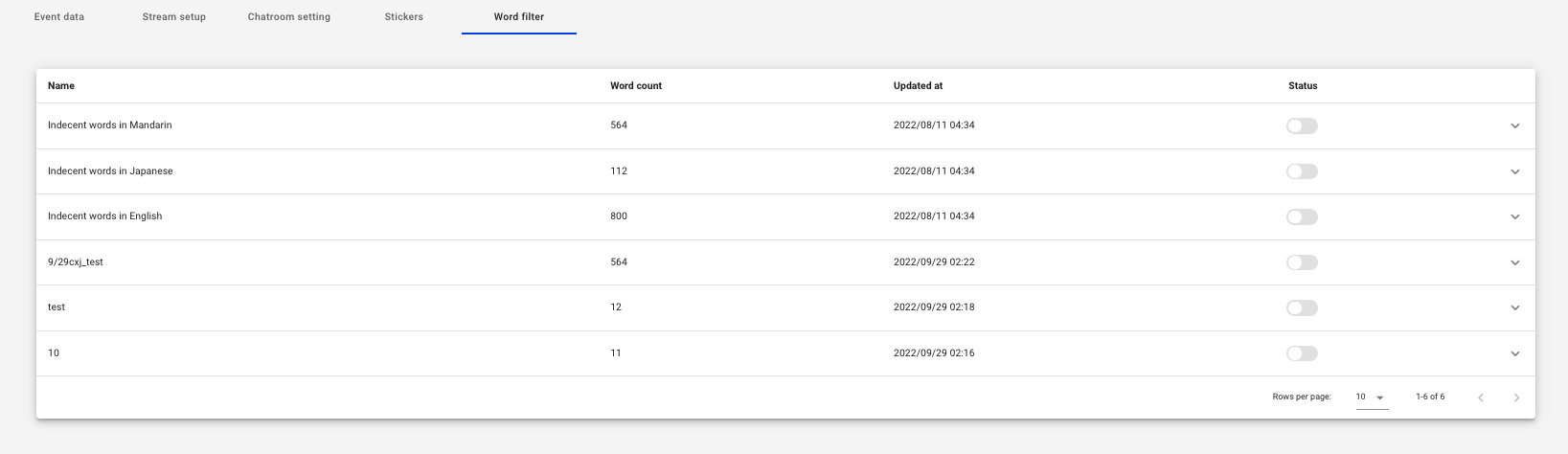Expand the 'test' filter row chevron

(1515, 308)
